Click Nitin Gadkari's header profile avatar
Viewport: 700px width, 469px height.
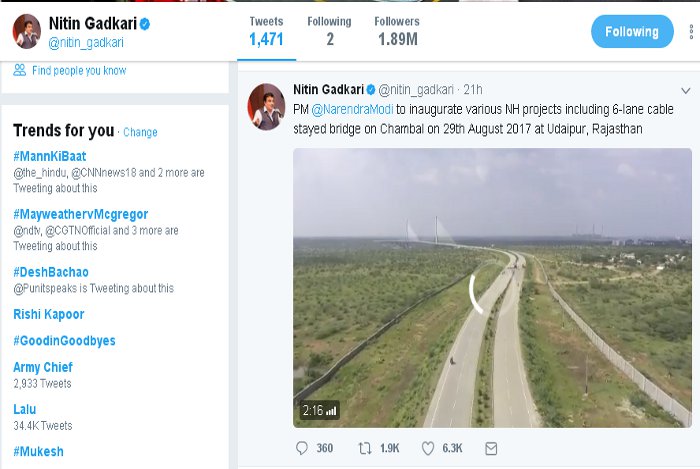pos(26,32)
